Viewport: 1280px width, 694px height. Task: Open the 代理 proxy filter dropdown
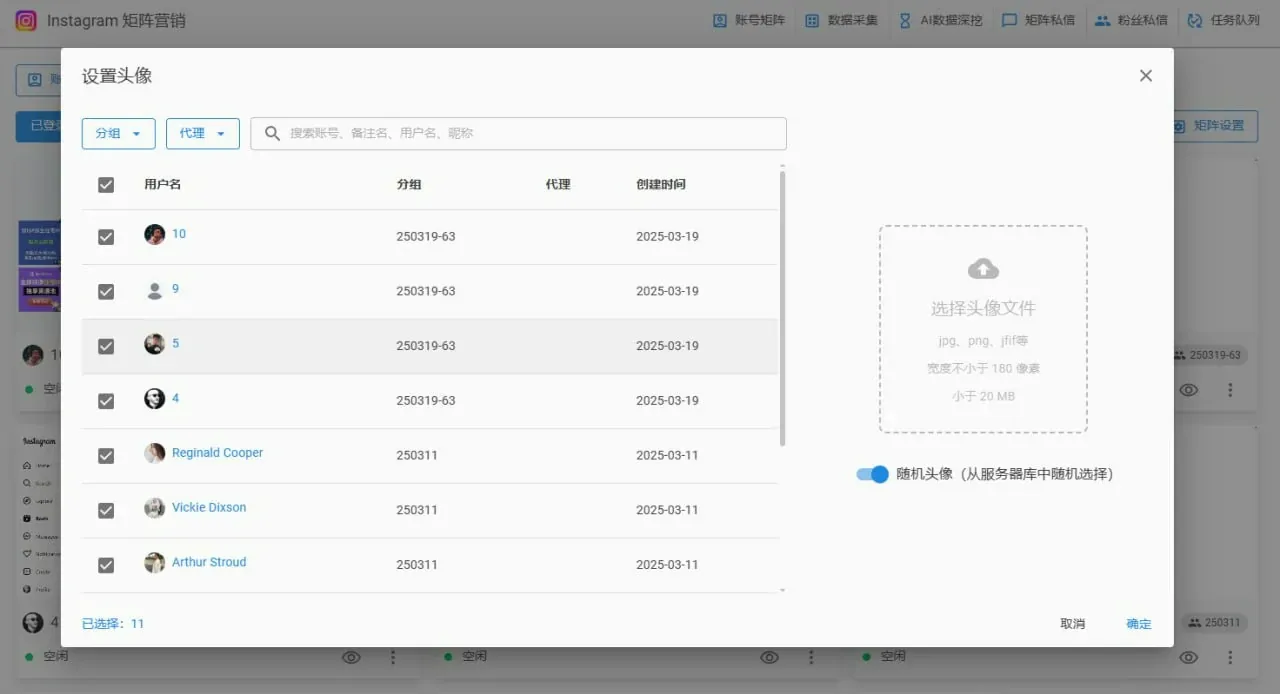202,133
